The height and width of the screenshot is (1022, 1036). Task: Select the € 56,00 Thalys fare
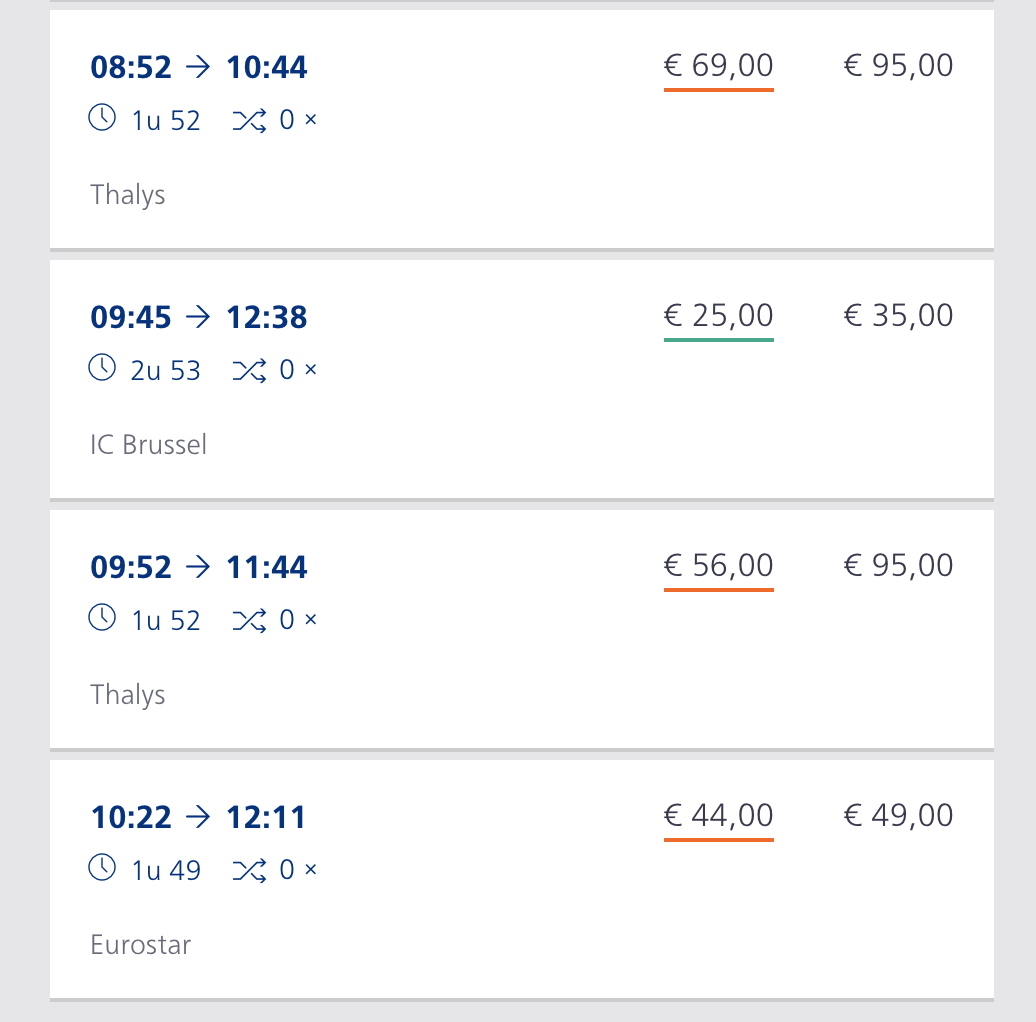click(718, 566)
